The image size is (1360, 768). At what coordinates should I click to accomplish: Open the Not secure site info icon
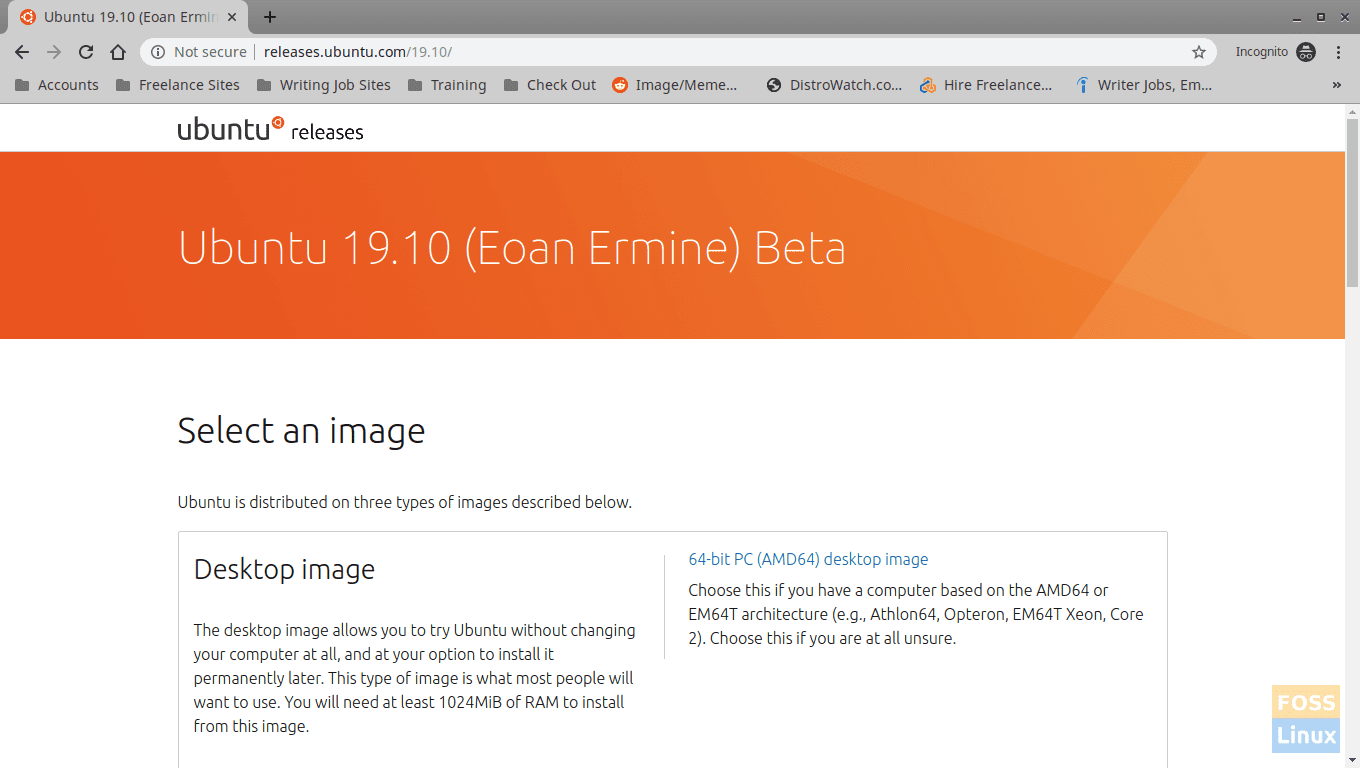[x=158, y=52]
